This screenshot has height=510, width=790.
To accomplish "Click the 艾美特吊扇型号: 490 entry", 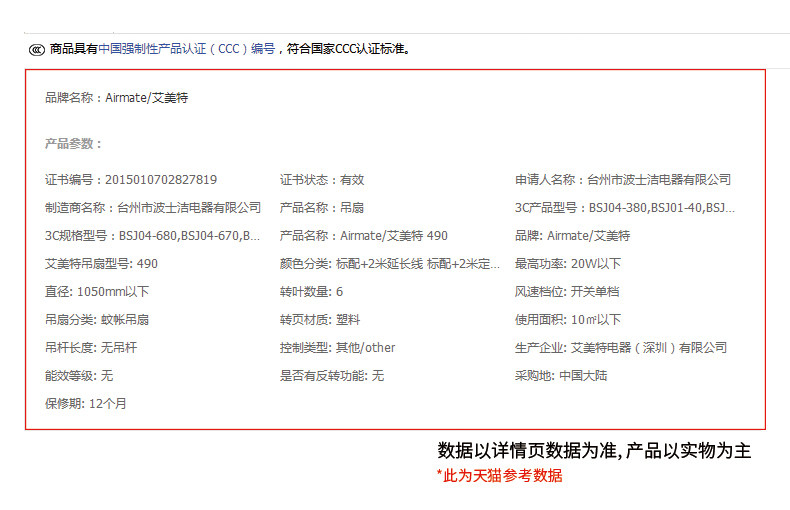I will tap(101, 264).
